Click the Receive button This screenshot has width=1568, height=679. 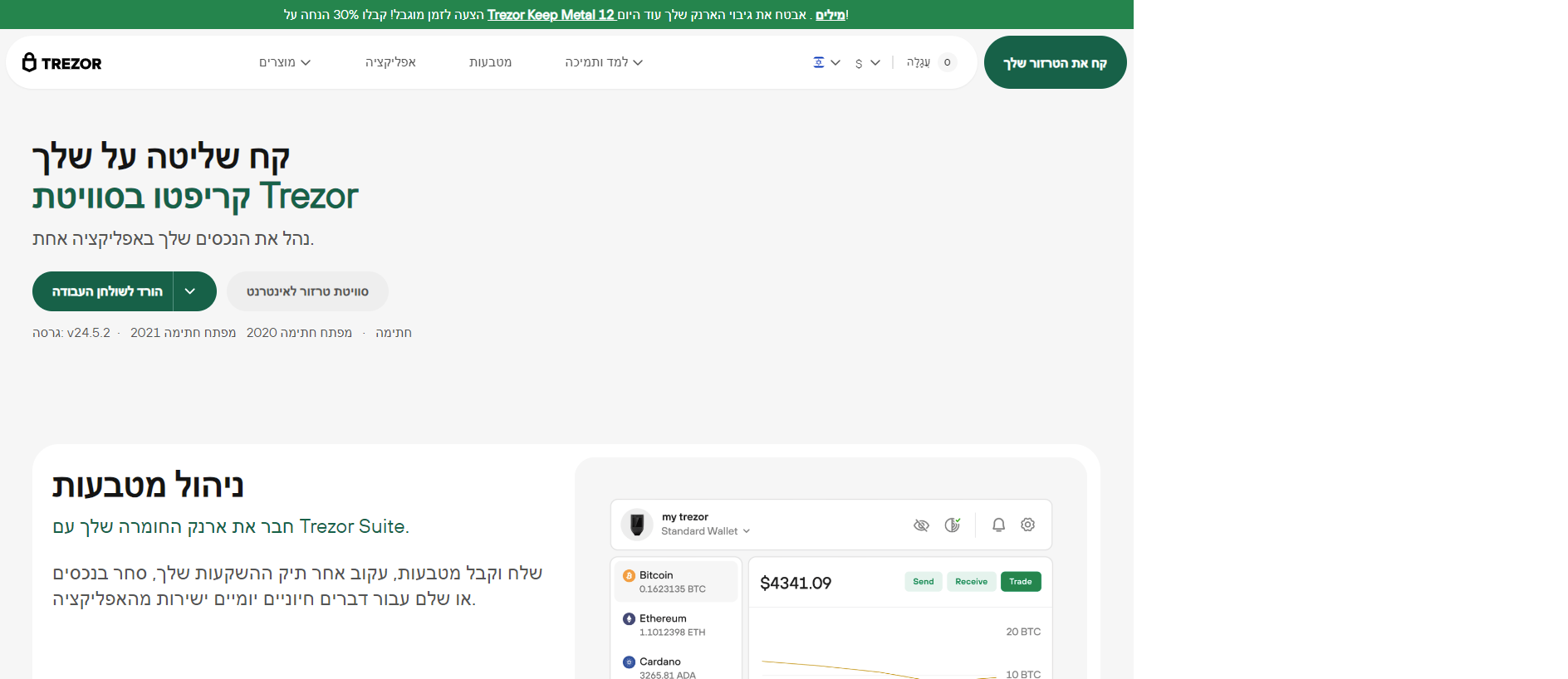click(x=972, y=582)
